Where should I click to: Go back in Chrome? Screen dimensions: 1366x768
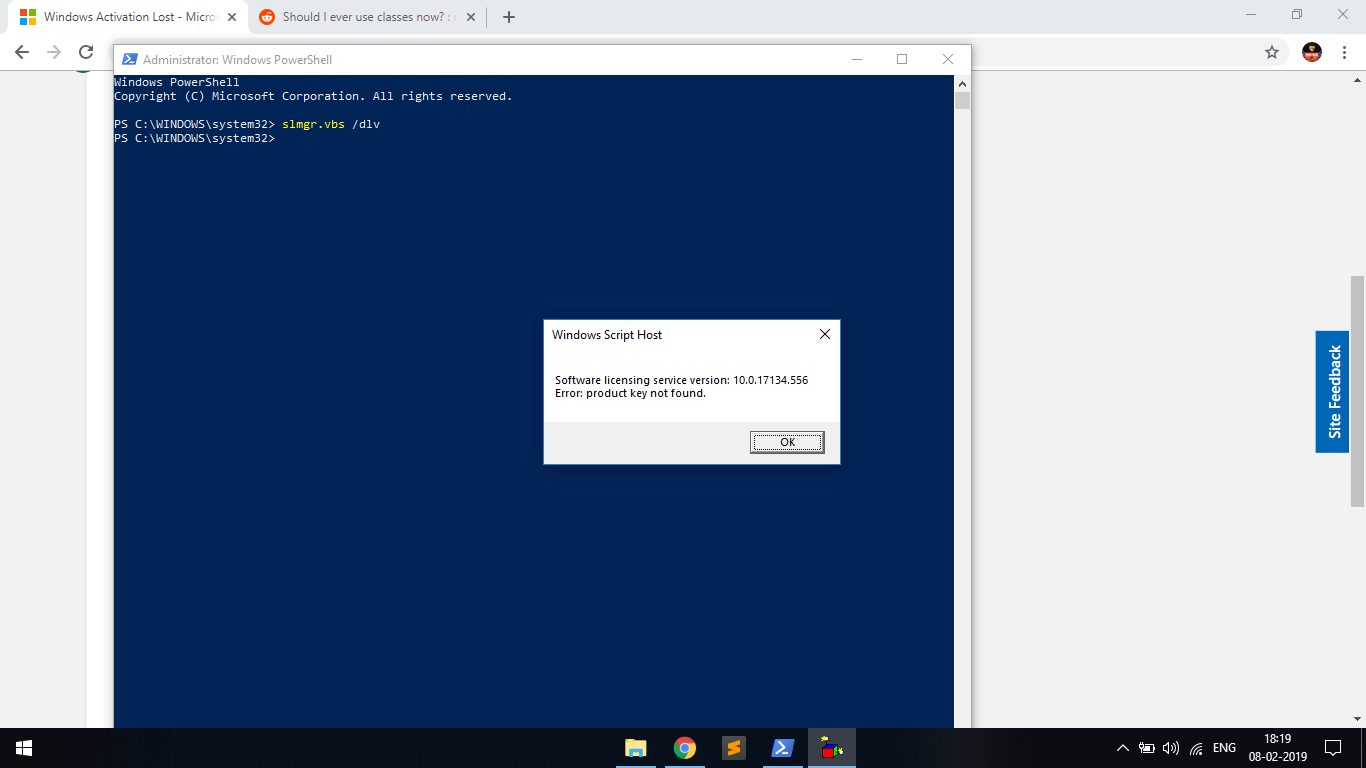click(x=22, y=52)
